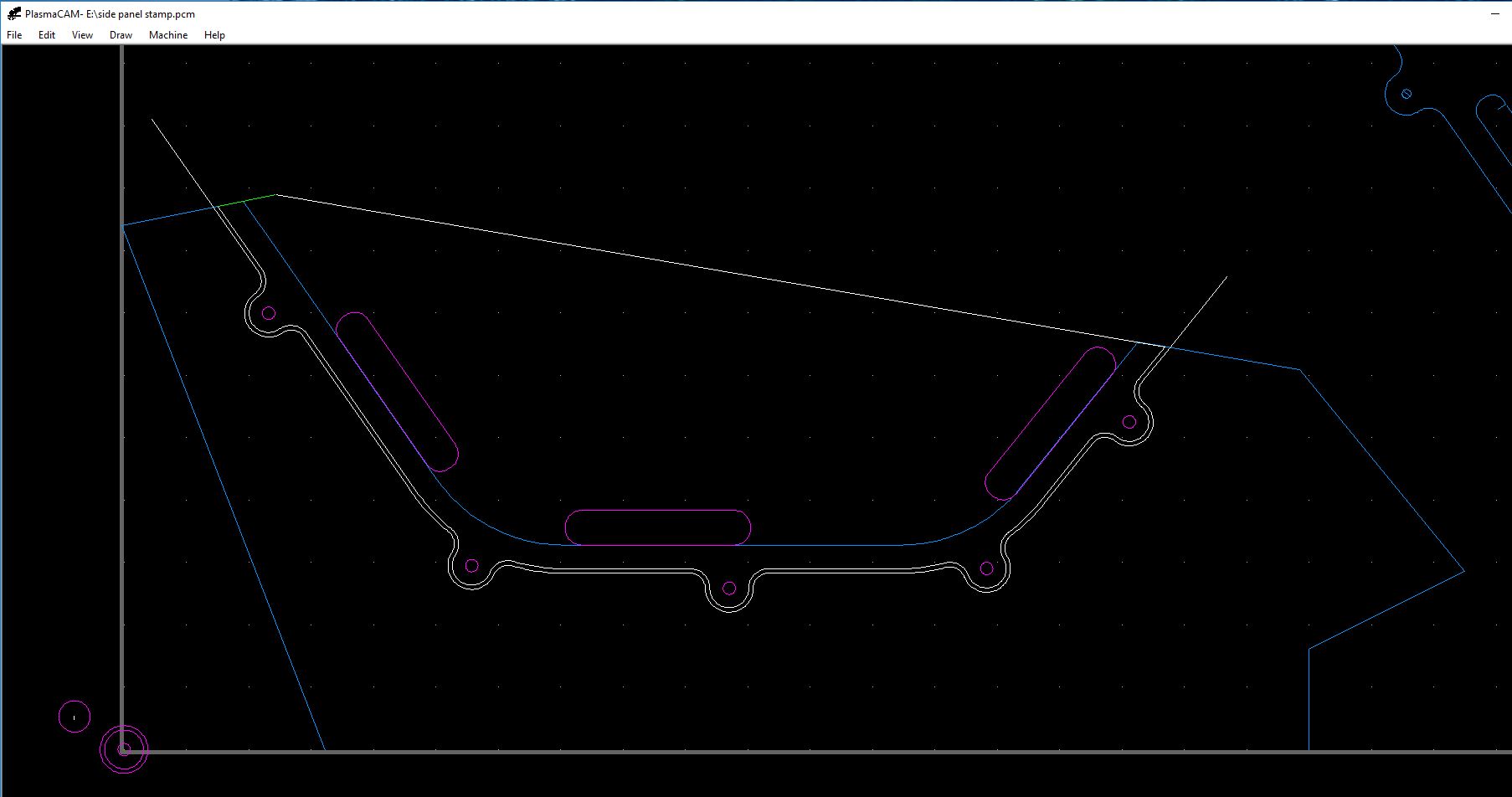Viewport: 1512px width, 797px height.
Task: Click the small hole in right-side lug
Action: [x=1129, y=422]
